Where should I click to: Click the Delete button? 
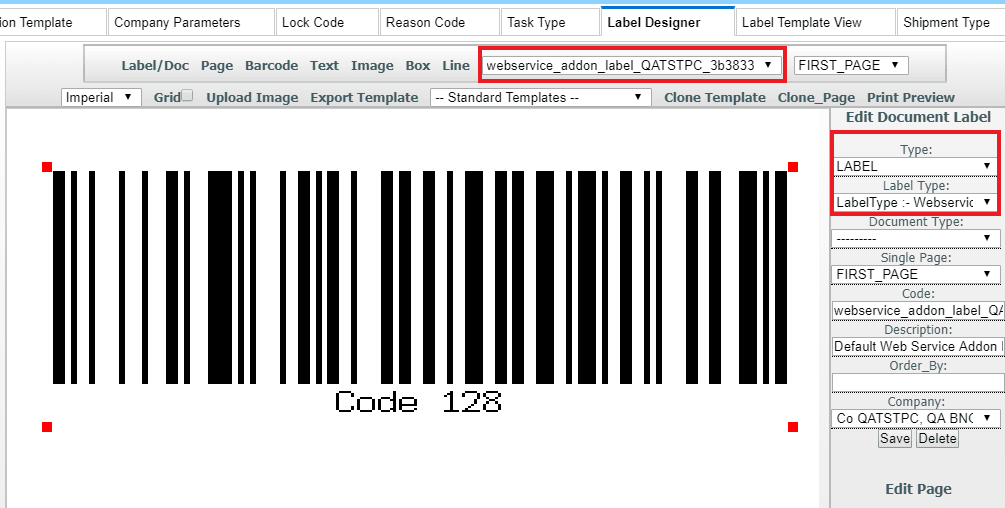point(937,439)
